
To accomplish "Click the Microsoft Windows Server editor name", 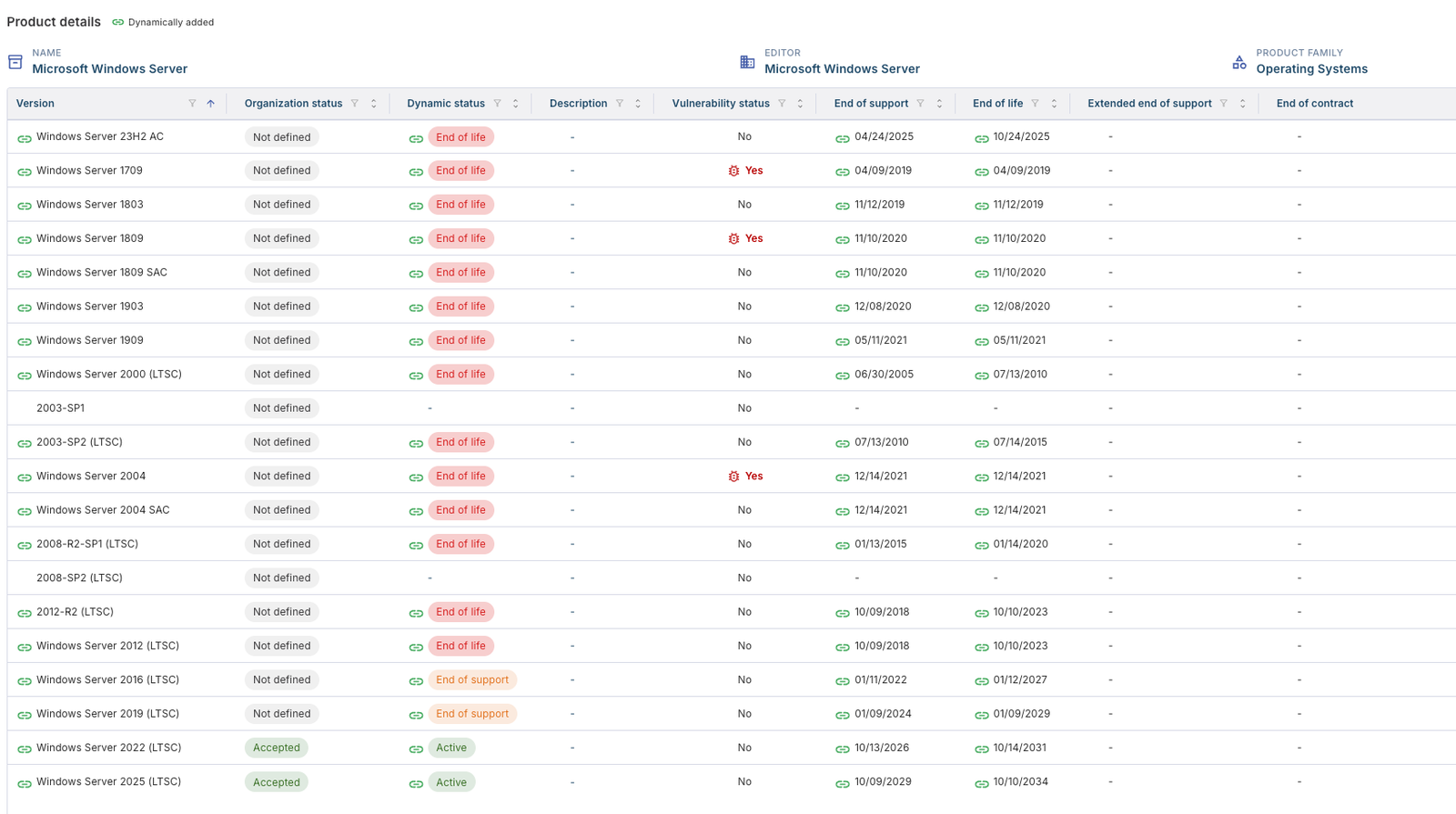I will (x=842, y=69).
